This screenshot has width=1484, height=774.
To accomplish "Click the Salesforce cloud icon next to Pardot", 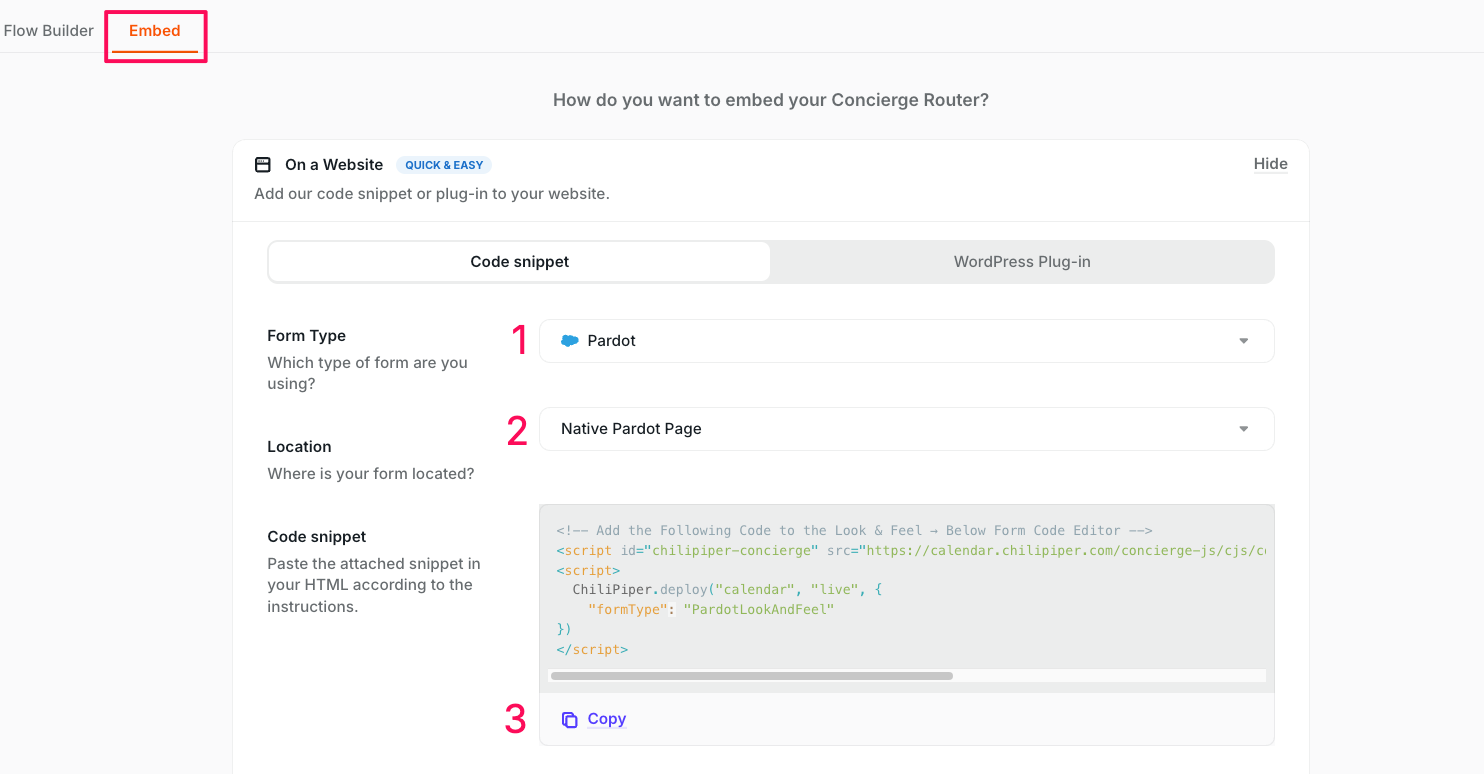I will [570, 341].
